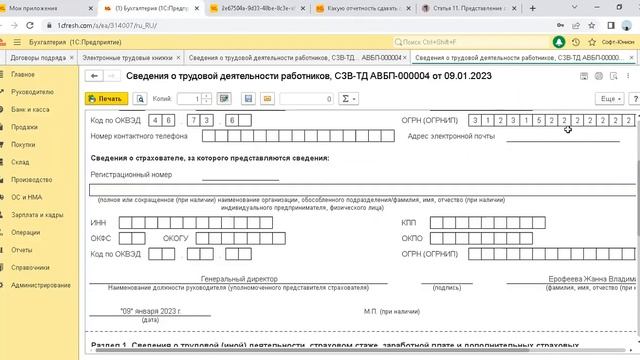The width and height of the screenshot is (640, 360).
Task: Open the Продажи section
Action: [x=24, y=127]
